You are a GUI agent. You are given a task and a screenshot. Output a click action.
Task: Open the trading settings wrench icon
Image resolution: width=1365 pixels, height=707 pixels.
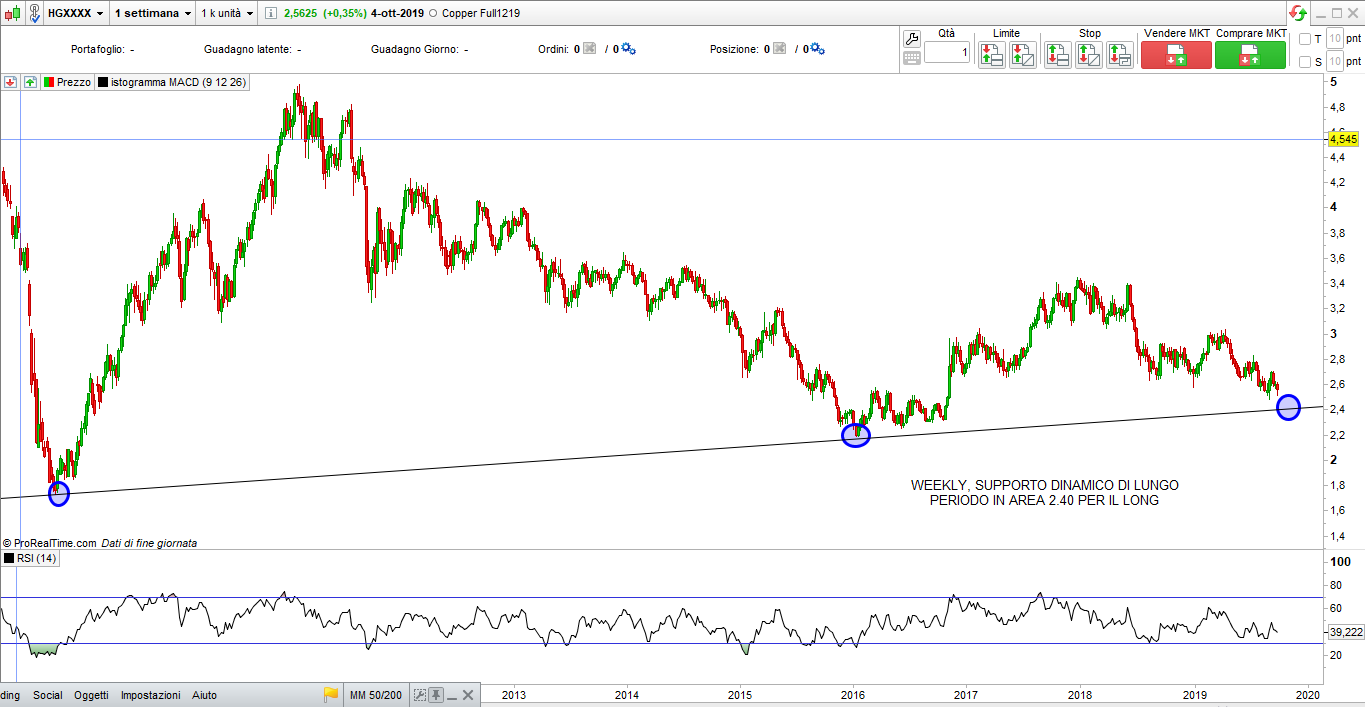[911, 38]
